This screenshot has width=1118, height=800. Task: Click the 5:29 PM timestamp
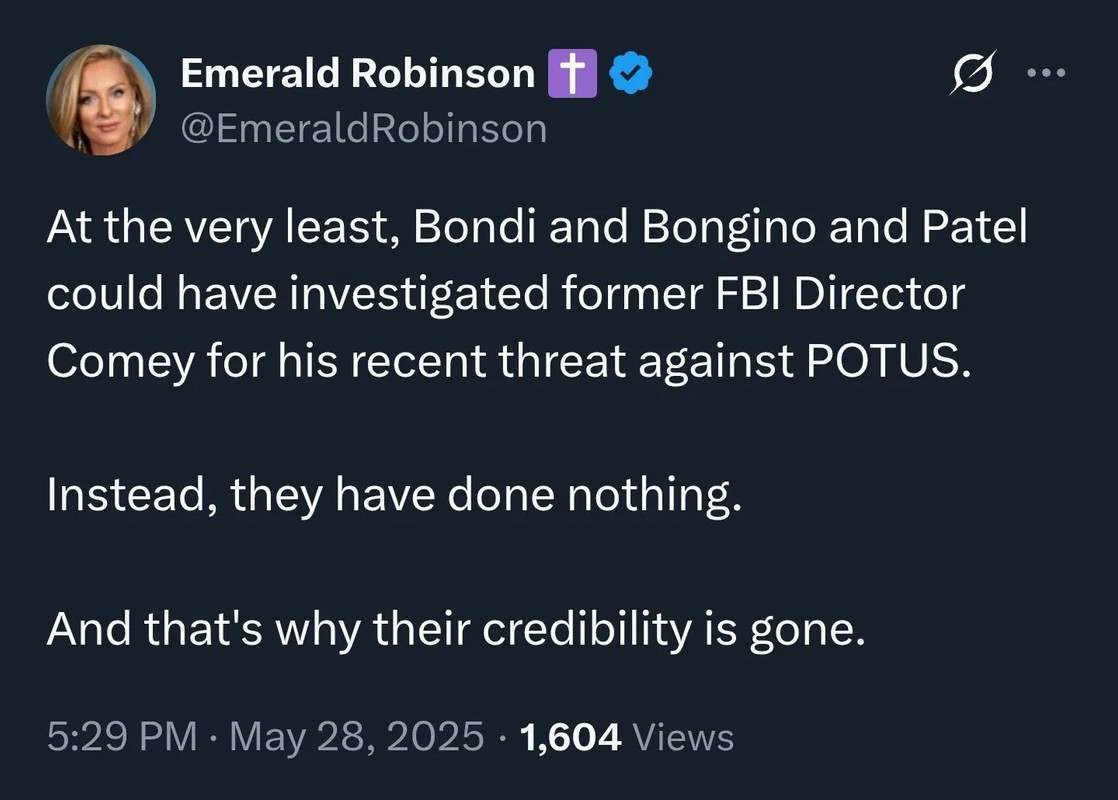coord(121,738)
